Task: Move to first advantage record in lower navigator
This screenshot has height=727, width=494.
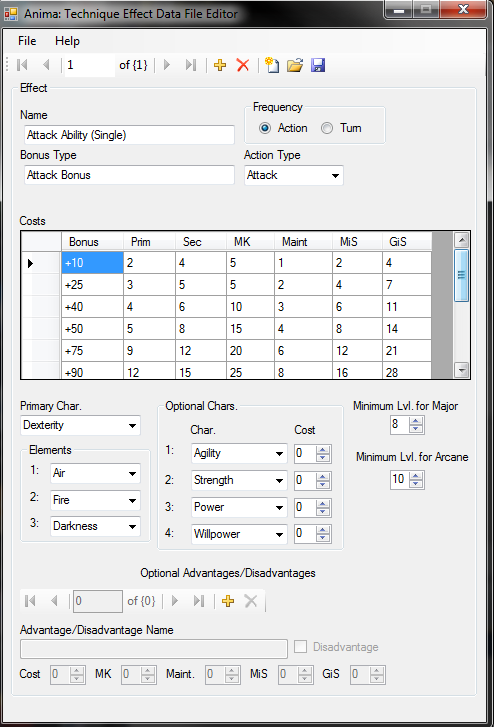Action: pyautogui.click(x=30, y=601)
